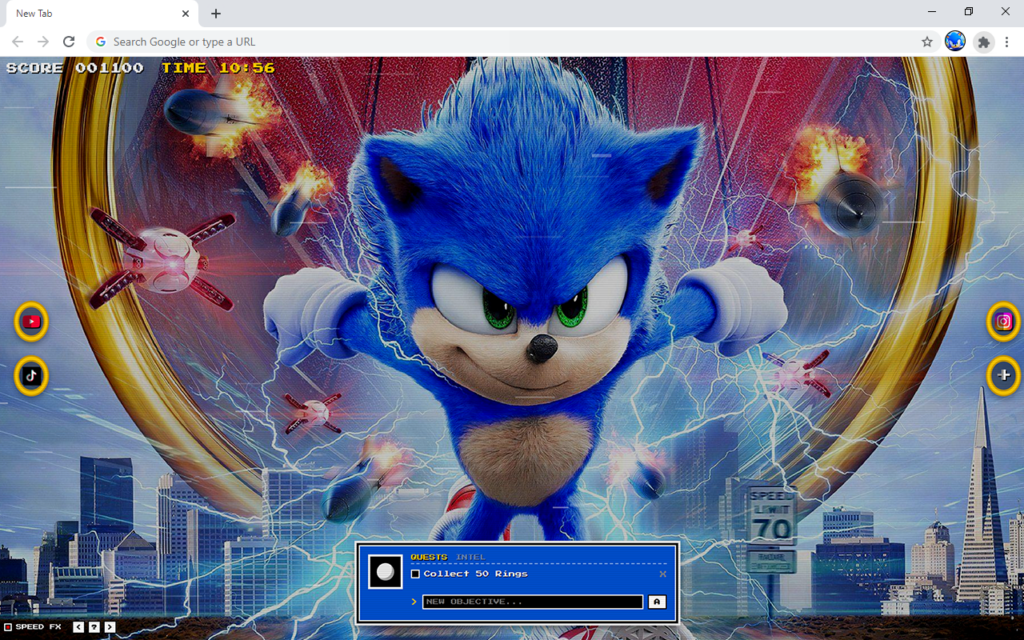Open the Chrome profile avatar

(955, 42)
